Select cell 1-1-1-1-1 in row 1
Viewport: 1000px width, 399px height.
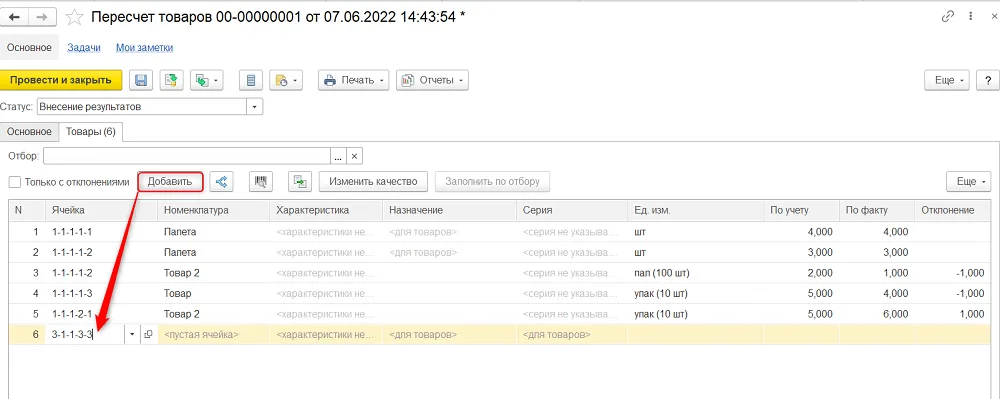pos(101,232)
